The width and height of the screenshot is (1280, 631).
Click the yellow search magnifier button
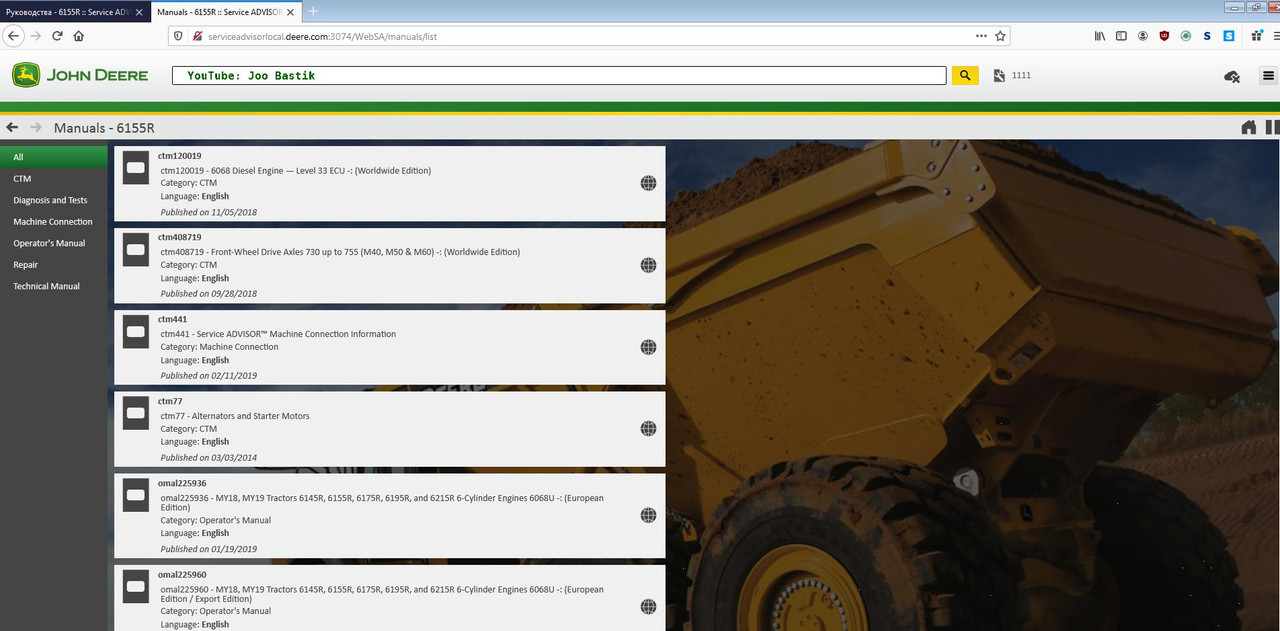(965, 75)
